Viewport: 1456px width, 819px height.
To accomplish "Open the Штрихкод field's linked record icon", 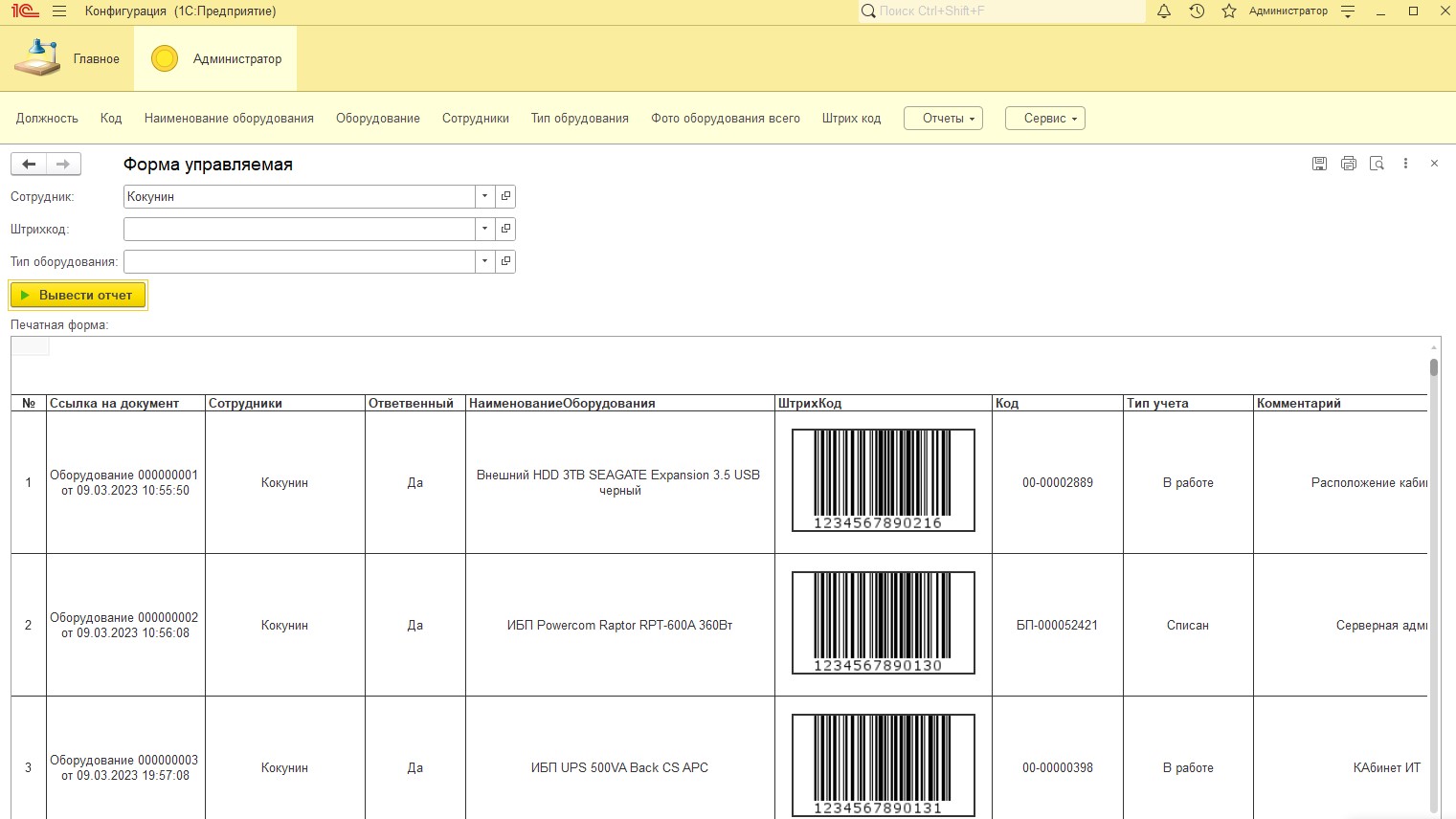I will coord(505,229).
